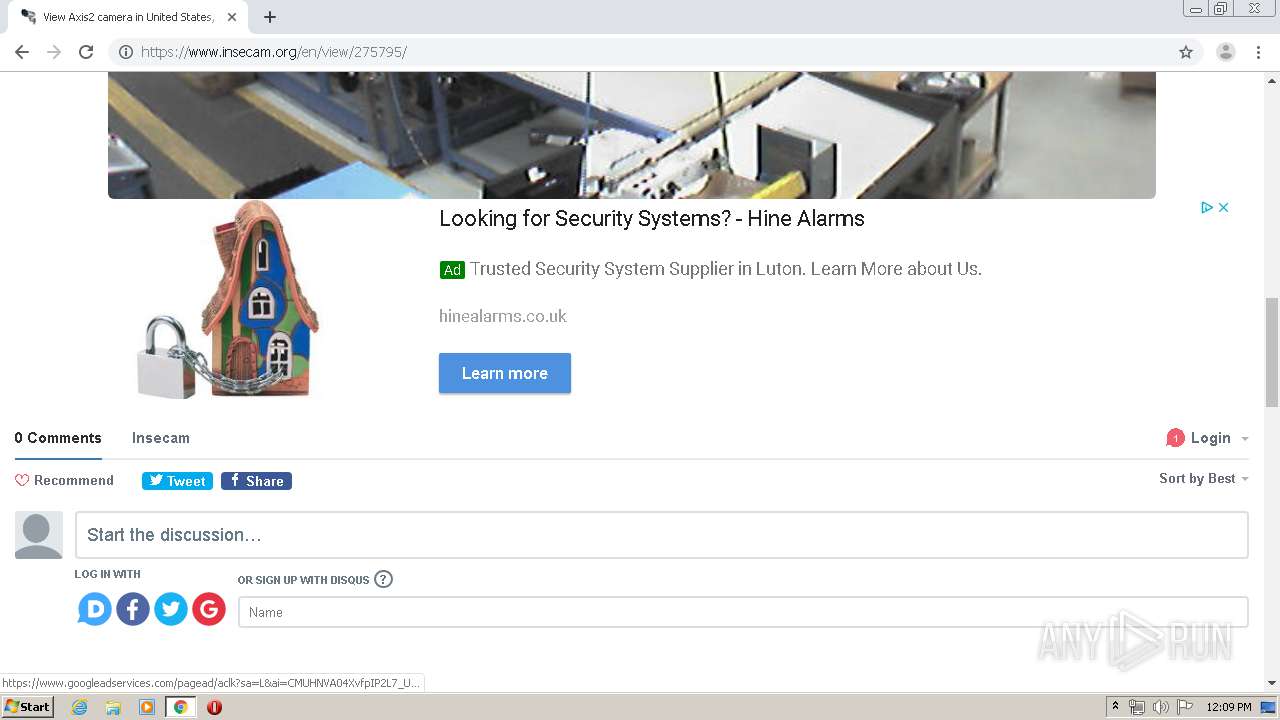Show hidden system tray icons

click(1116, 707)
